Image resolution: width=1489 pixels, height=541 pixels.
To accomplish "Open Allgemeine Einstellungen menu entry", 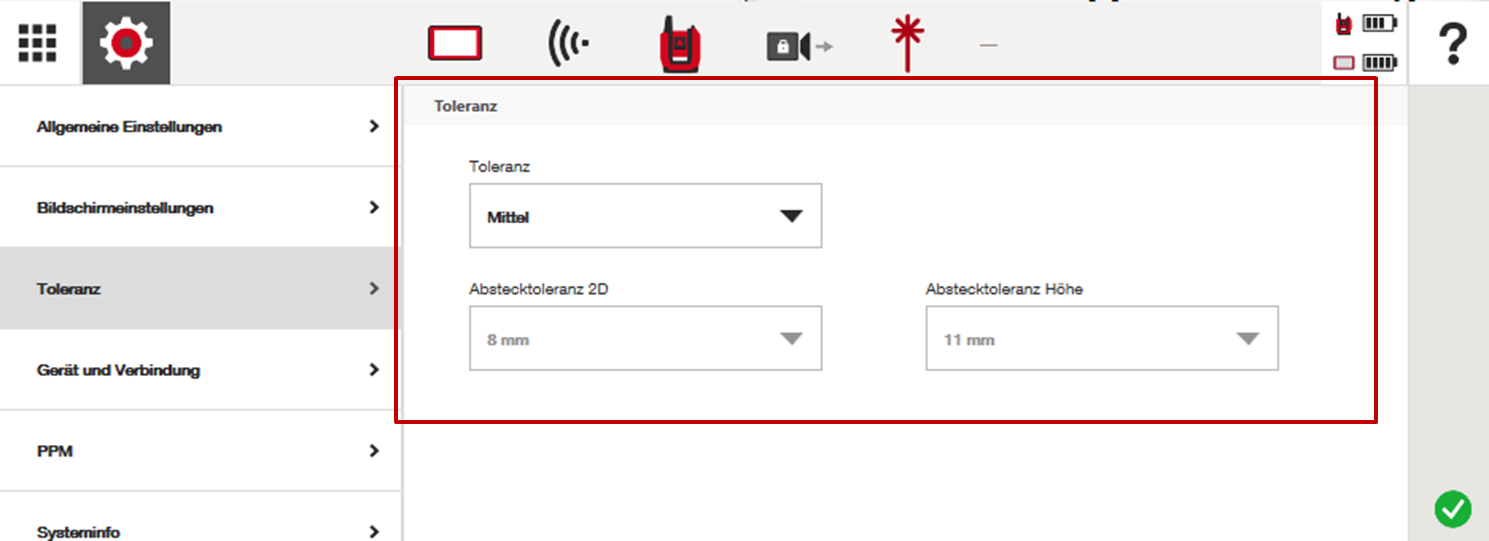I will pos(200,127).
